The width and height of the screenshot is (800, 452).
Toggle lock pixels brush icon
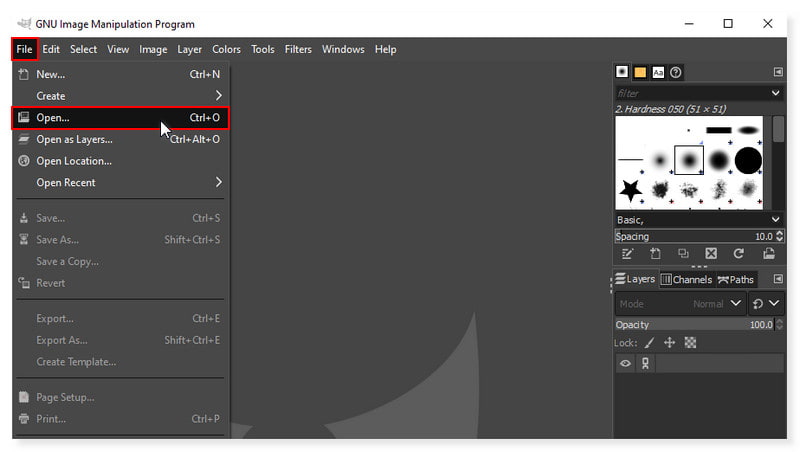click(650, 343)
